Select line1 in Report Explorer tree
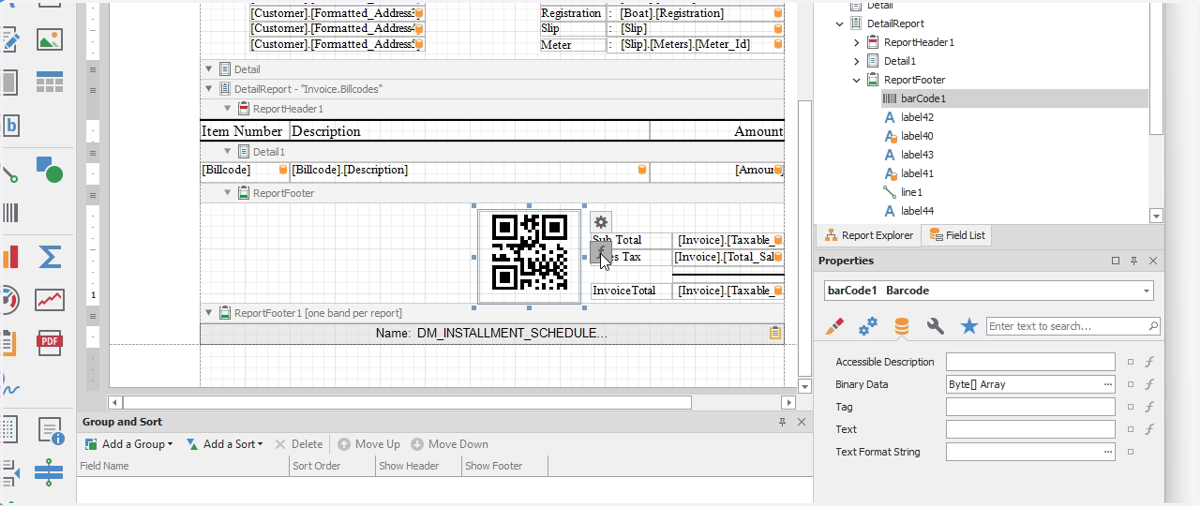Screen dimensions: 1200x506 tap(911, 192)
